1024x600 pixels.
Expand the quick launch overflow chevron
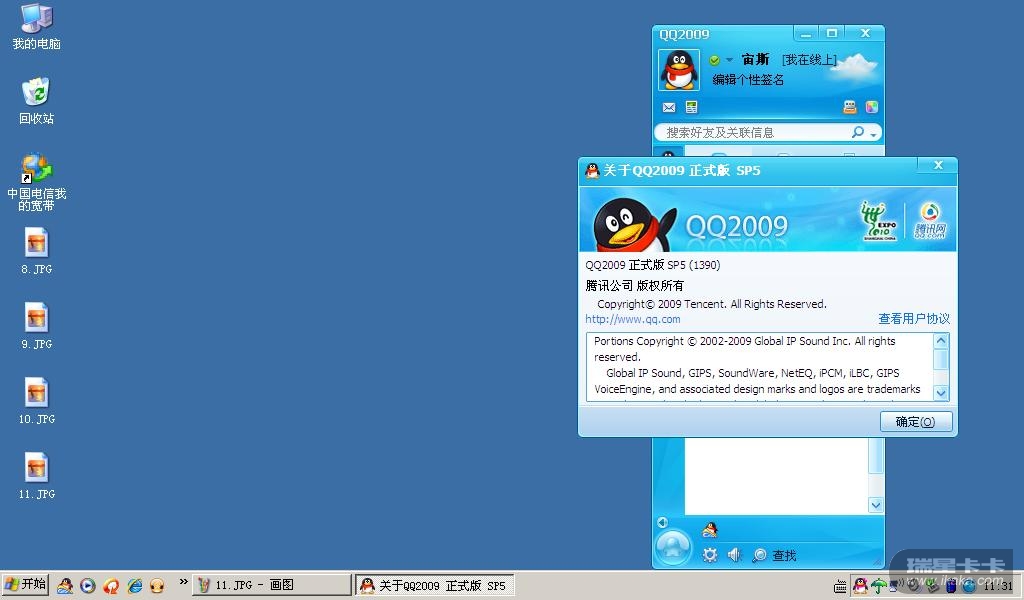pos(184,581)
